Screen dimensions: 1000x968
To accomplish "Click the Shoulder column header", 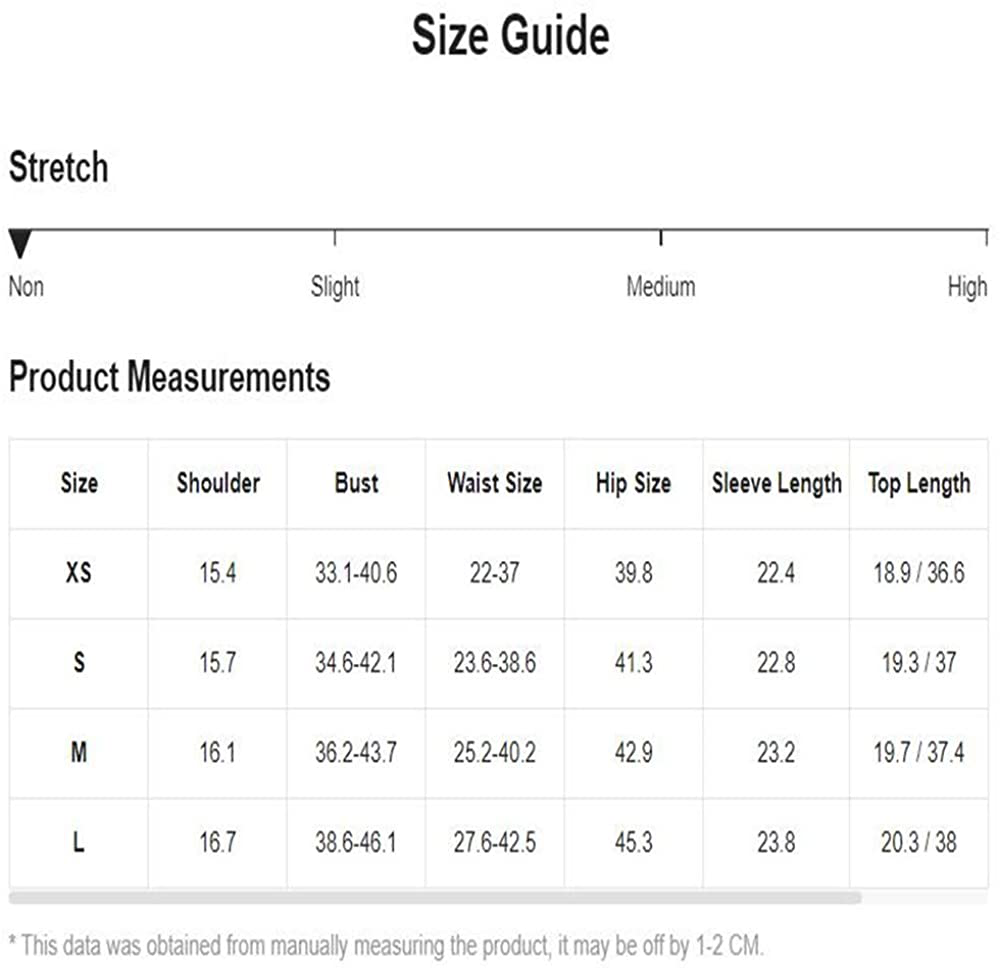I will pyautogui.click(x=218, y=483).
